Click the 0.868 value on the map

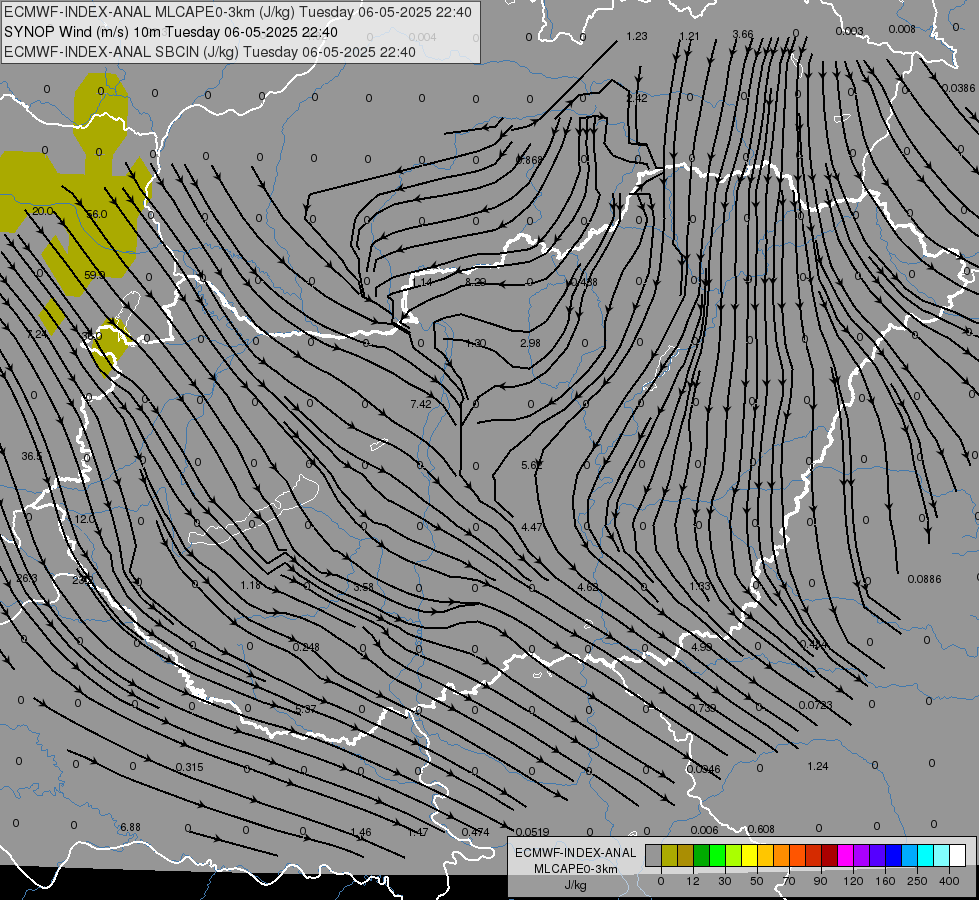coord(529,160)
